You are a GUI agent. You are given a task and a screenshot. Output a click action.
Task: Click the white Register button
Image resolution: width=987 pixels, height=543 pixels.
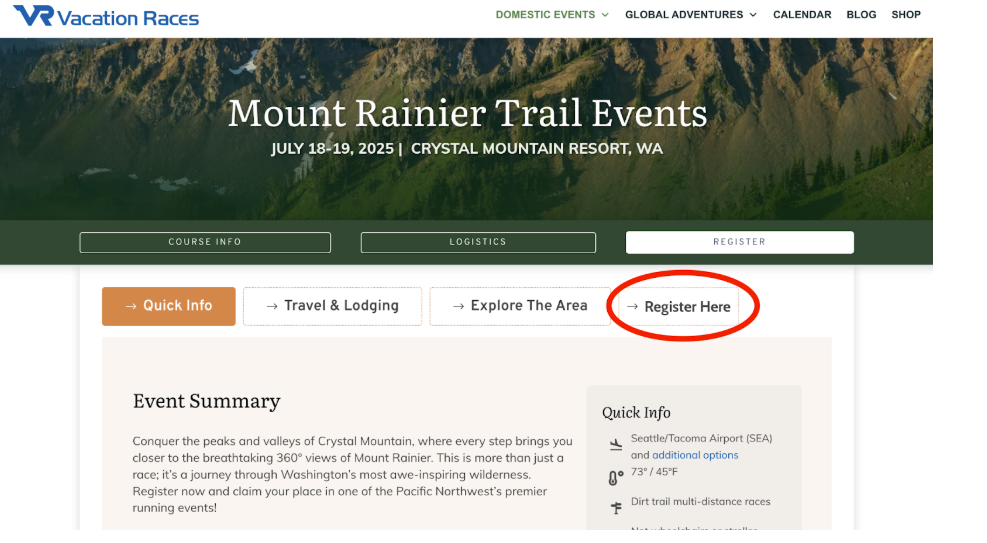click(x=740, y=242)
